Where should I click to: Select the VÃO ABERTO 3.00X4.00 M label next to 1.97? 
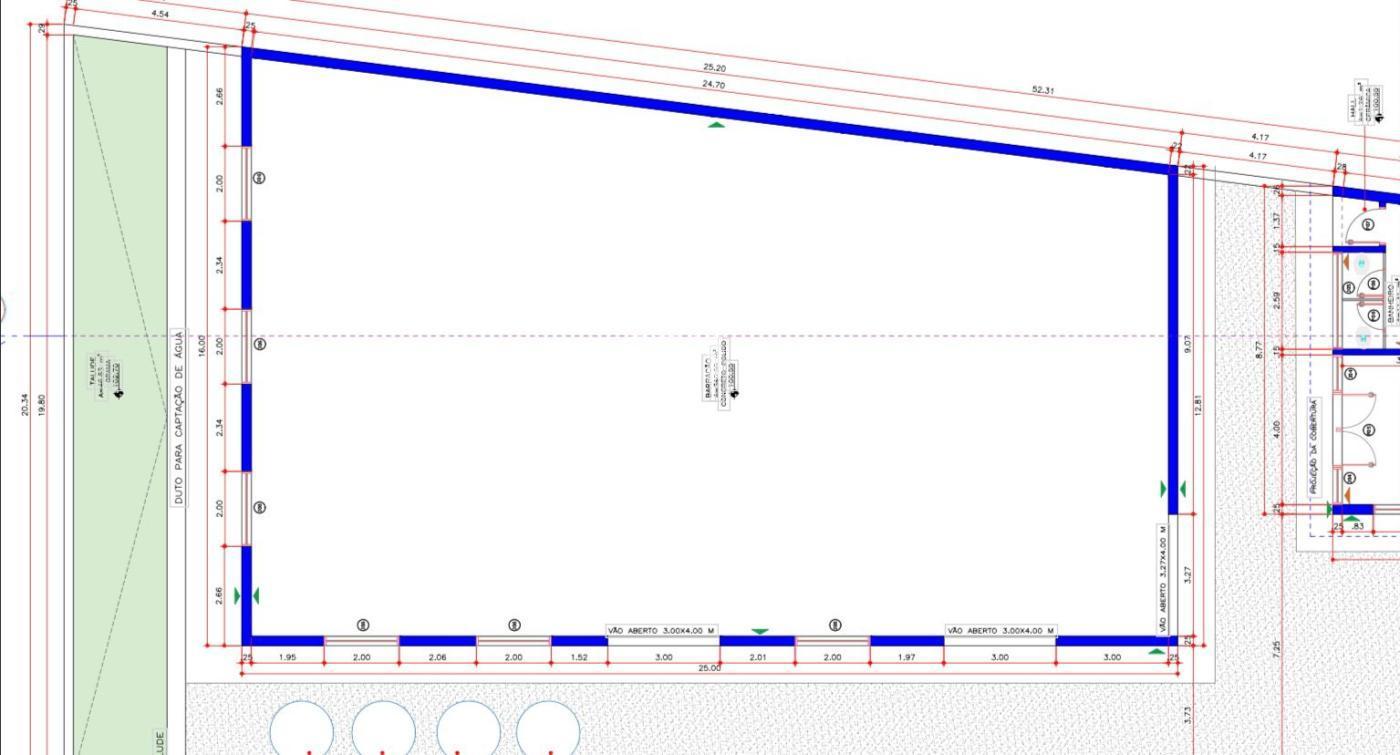click(x=1001, y=631)
